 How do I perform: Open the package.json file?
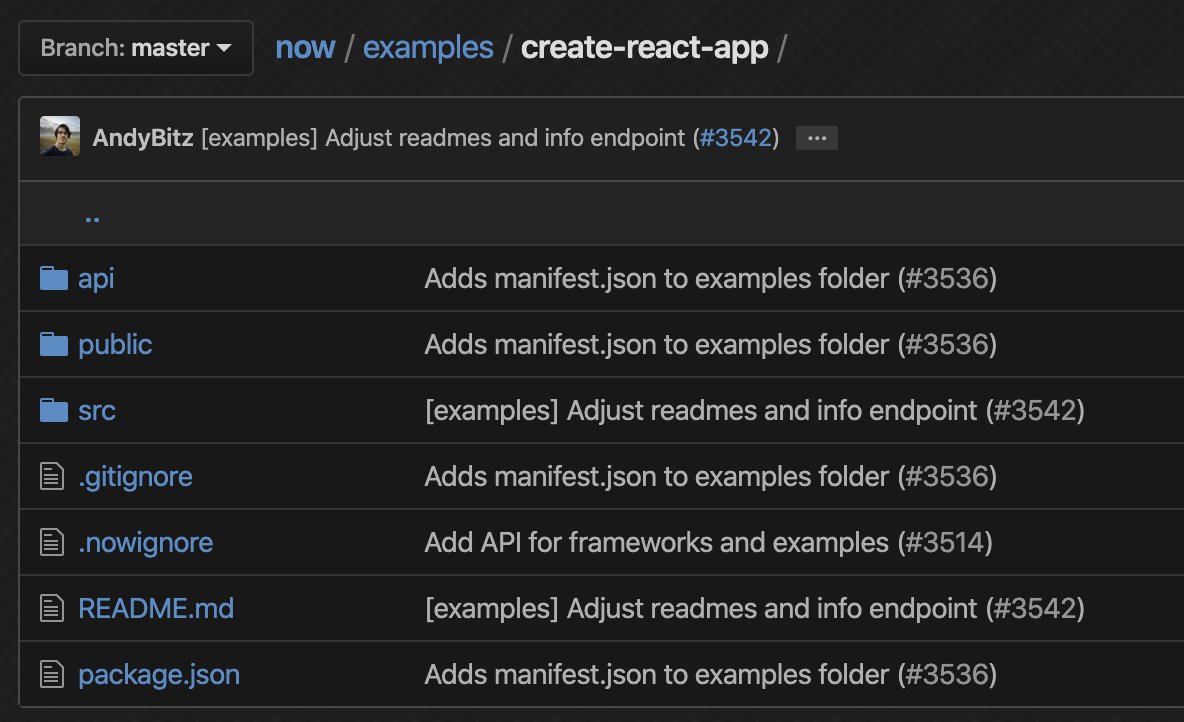(x=159, y=675)
